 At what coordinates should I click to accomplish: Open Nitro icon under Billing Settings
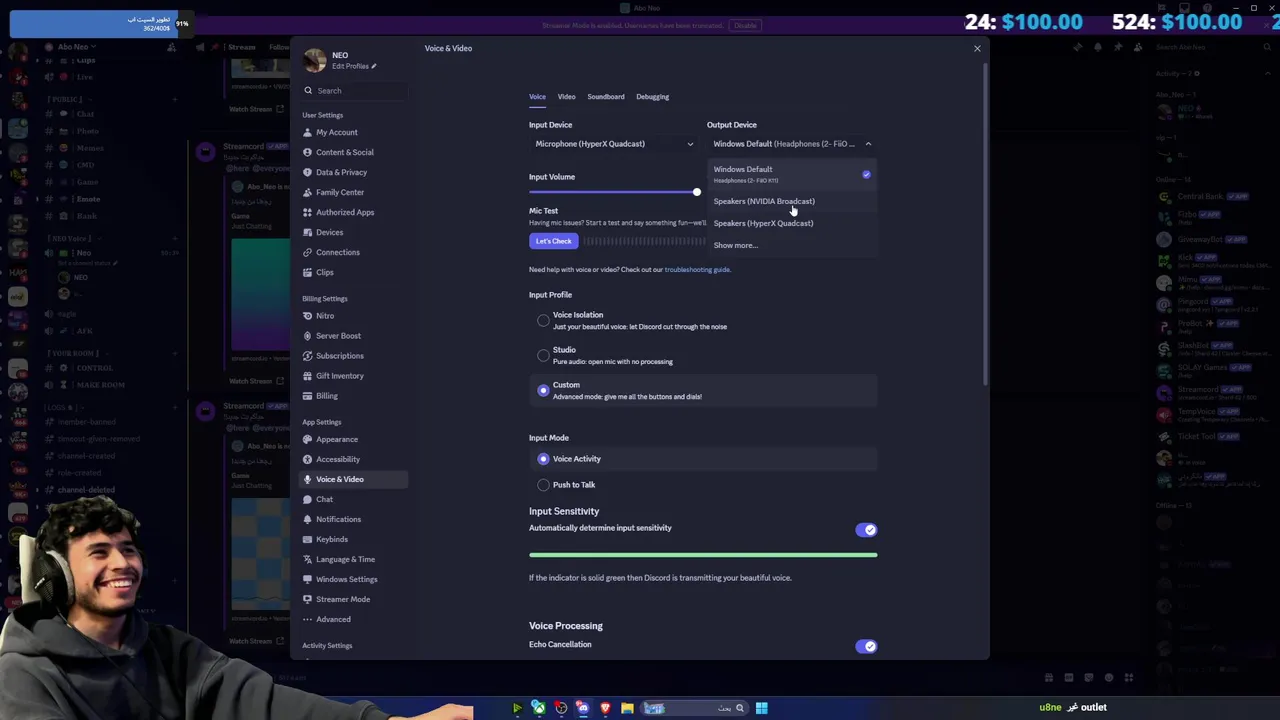coord(308,316)
